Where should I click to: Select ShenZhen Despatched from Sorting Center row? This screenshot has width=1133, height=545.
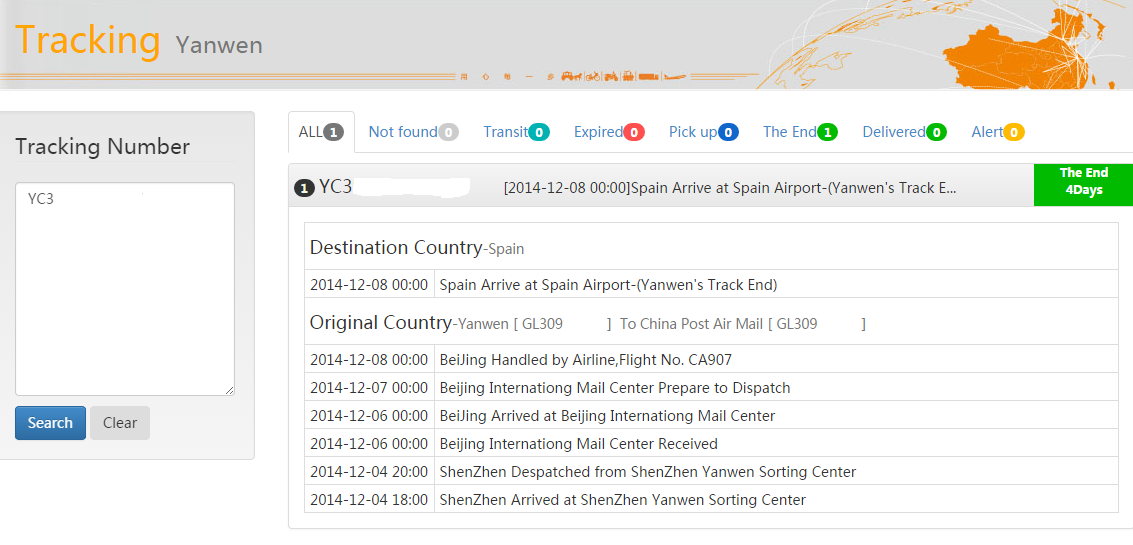[711, 471]
